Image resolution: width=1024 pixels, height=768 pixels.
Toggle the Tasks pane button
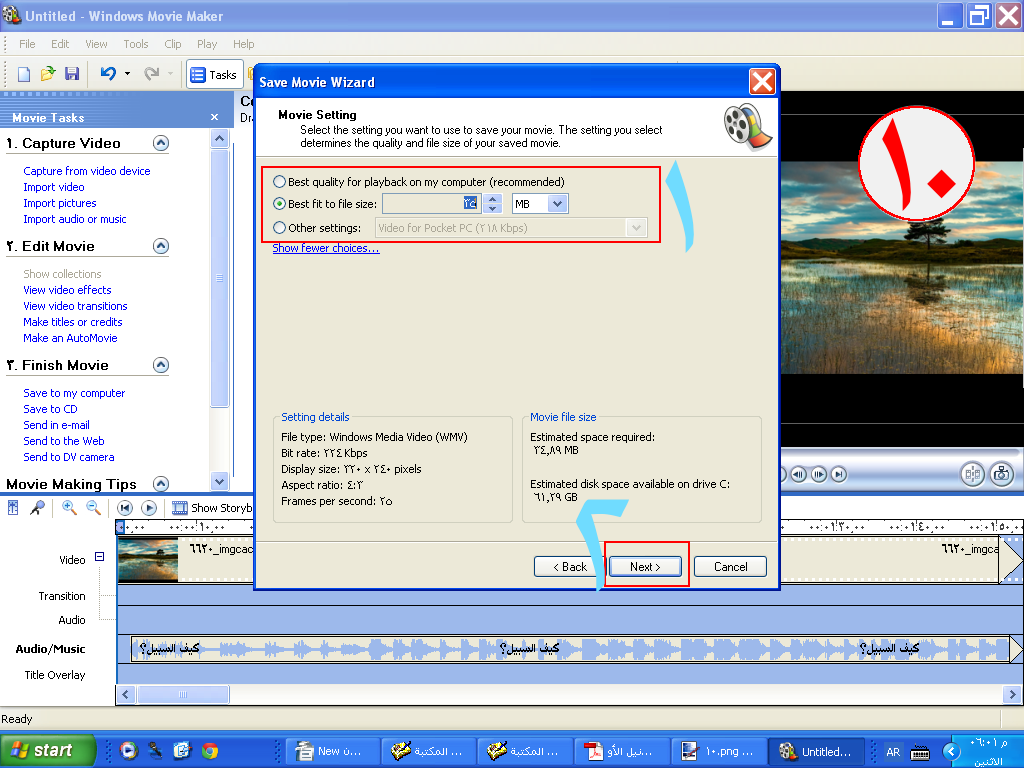point(214,74)
